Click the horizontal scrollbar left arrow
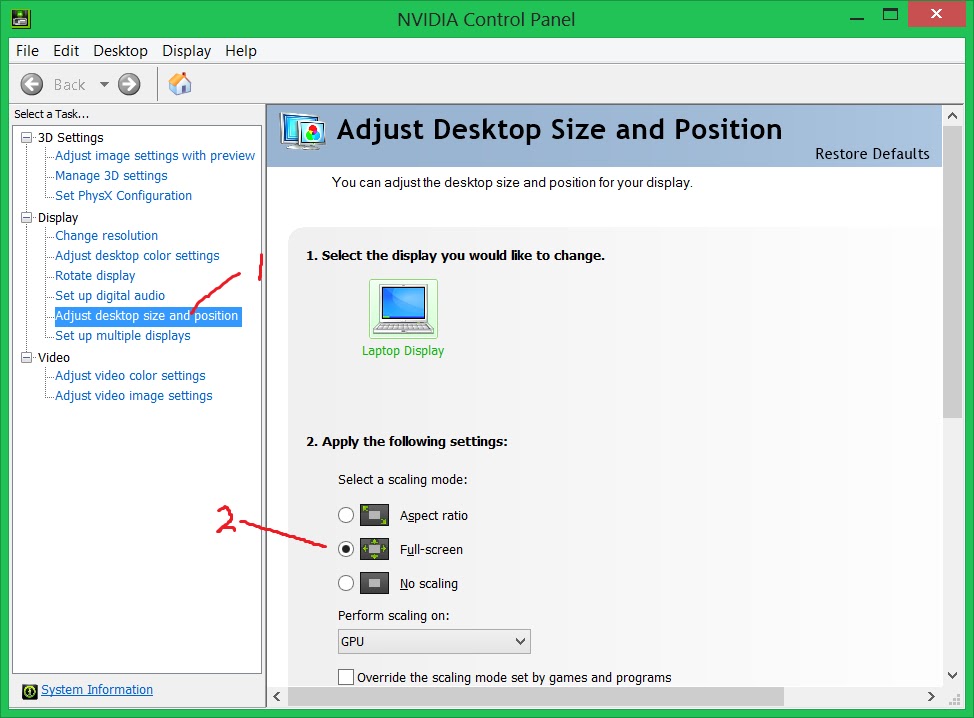This screenshot has width=974, height=718. (277, 696)
